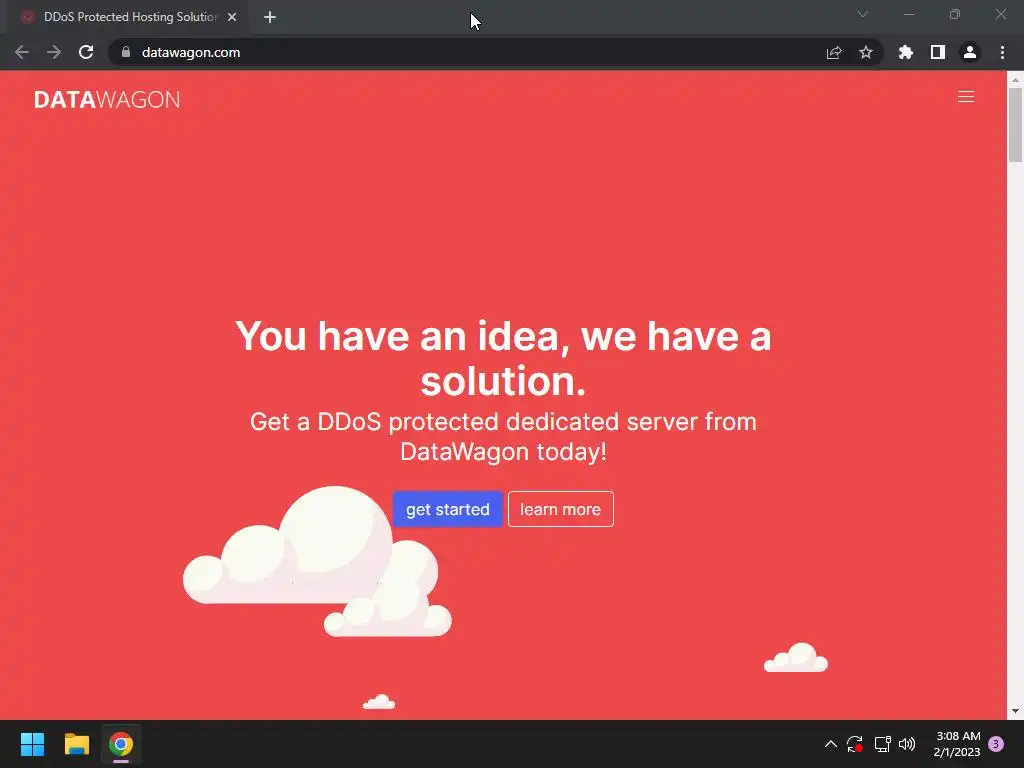
Task: Click the scrollbar's up arrow
Action: point(1015,80)
